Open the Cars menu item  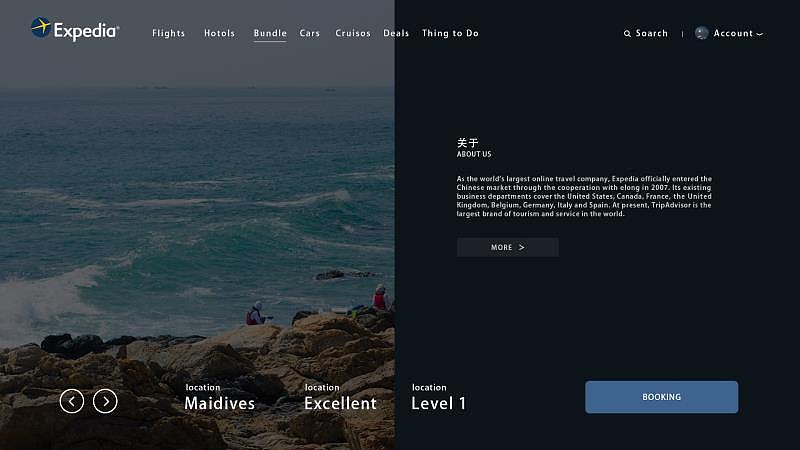(x=309, y=33)
